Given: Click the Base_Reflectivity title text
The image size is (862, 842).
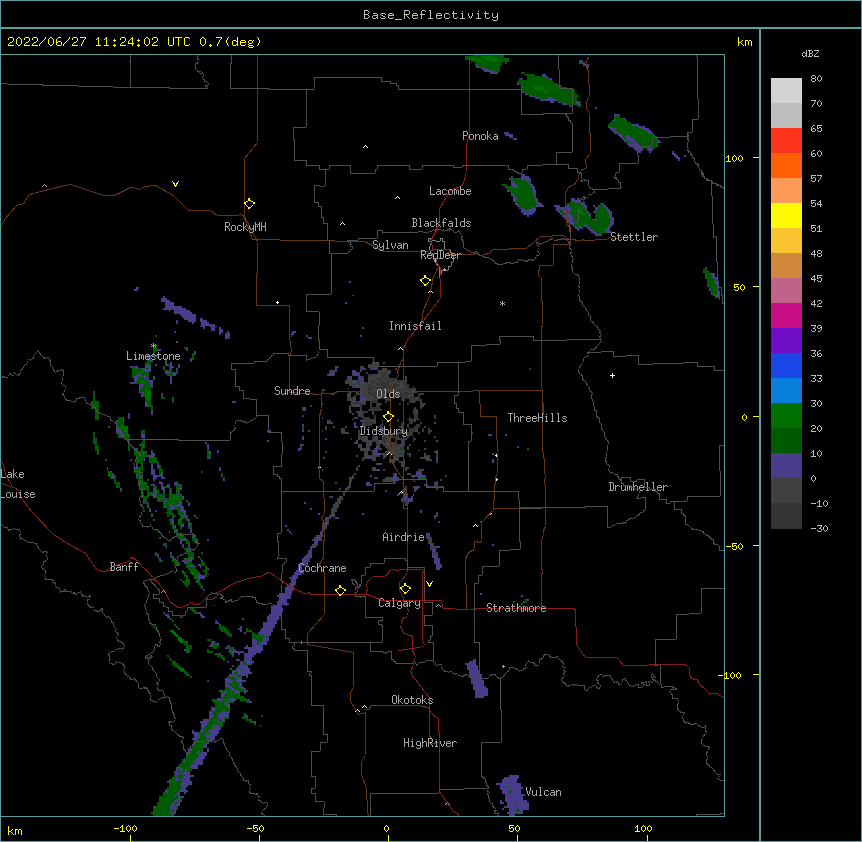Looking at the screenshot, I should click(431, 15).
